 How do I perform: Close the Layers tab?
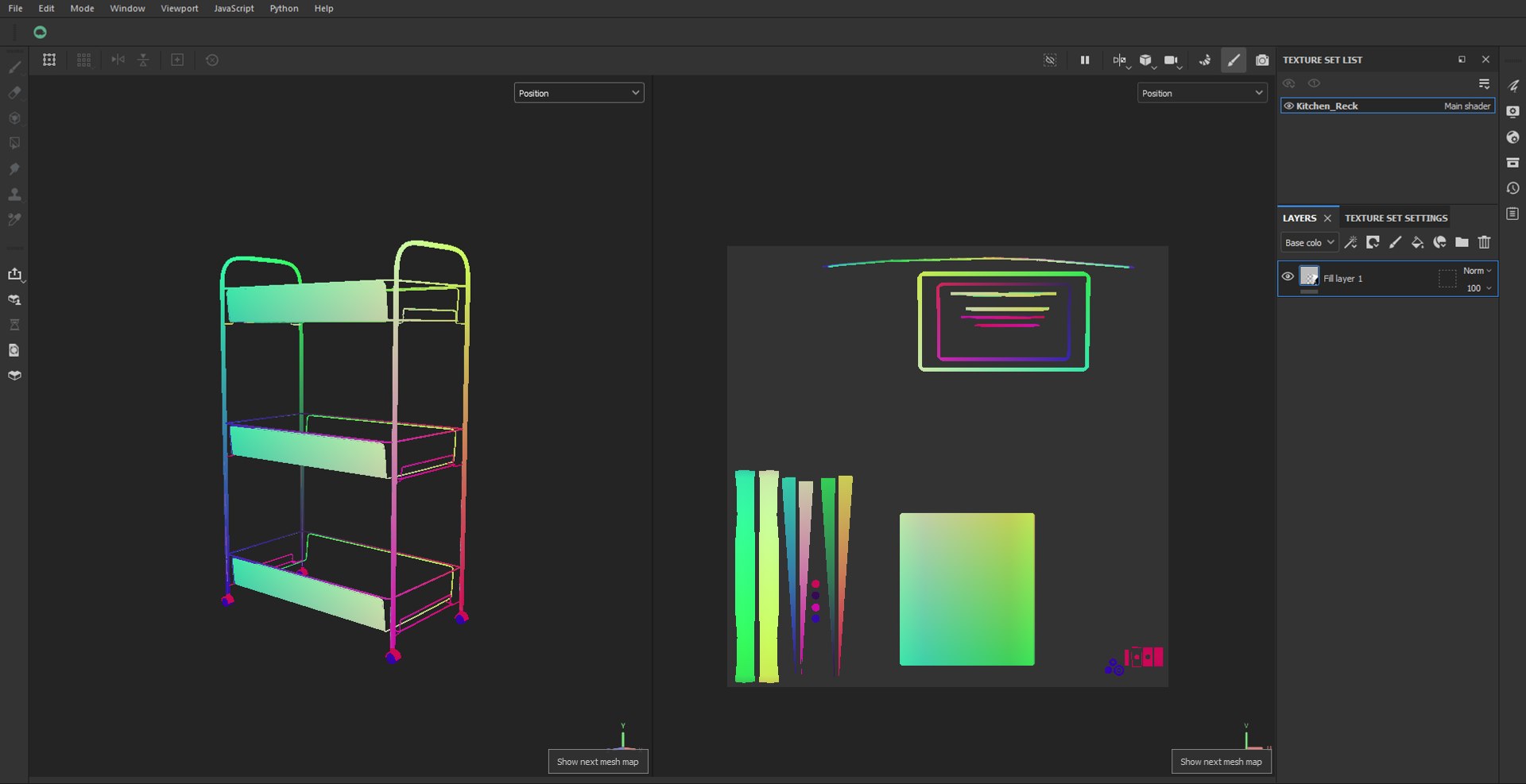[1327, 218]
